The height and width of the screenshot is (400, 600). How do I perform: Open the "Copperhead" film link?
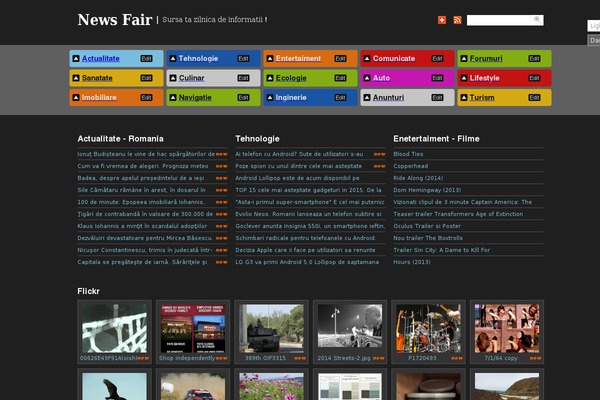[411, 166]
